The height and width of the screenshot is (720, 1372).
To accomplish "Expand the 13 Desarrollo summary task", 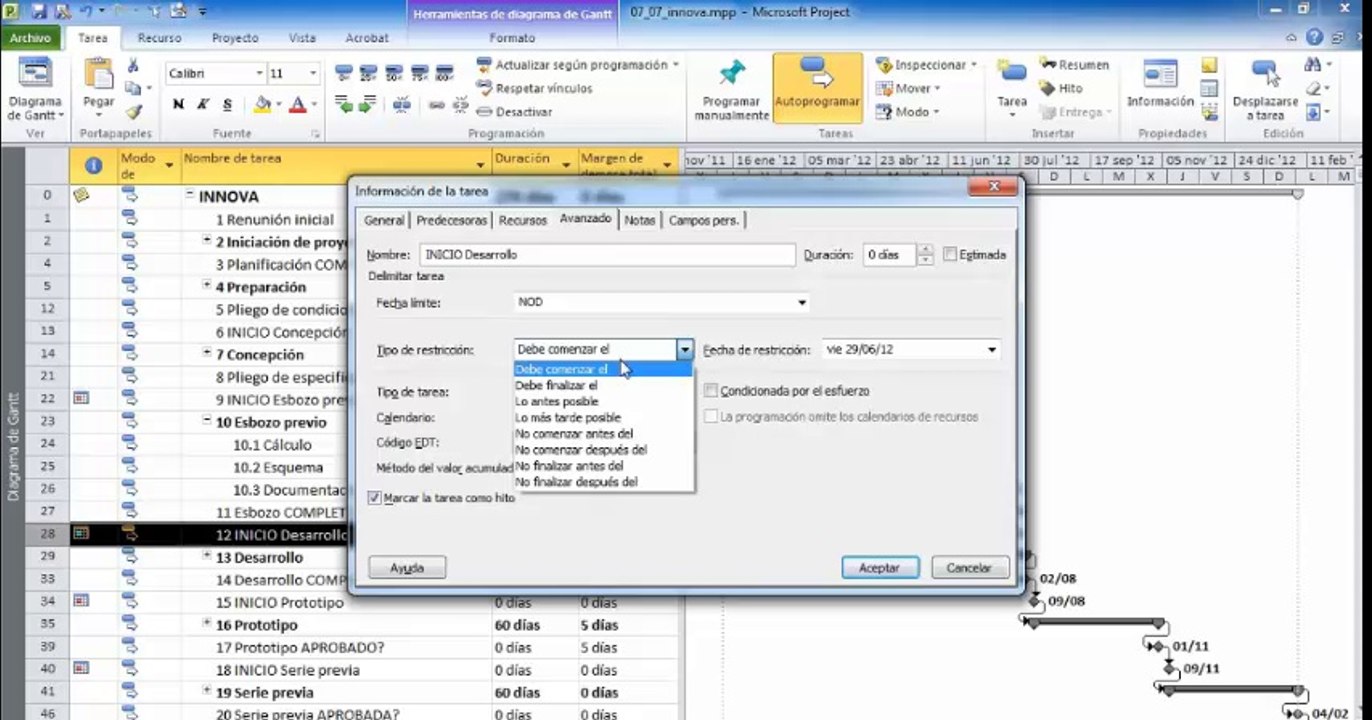I will pos(207,557).
